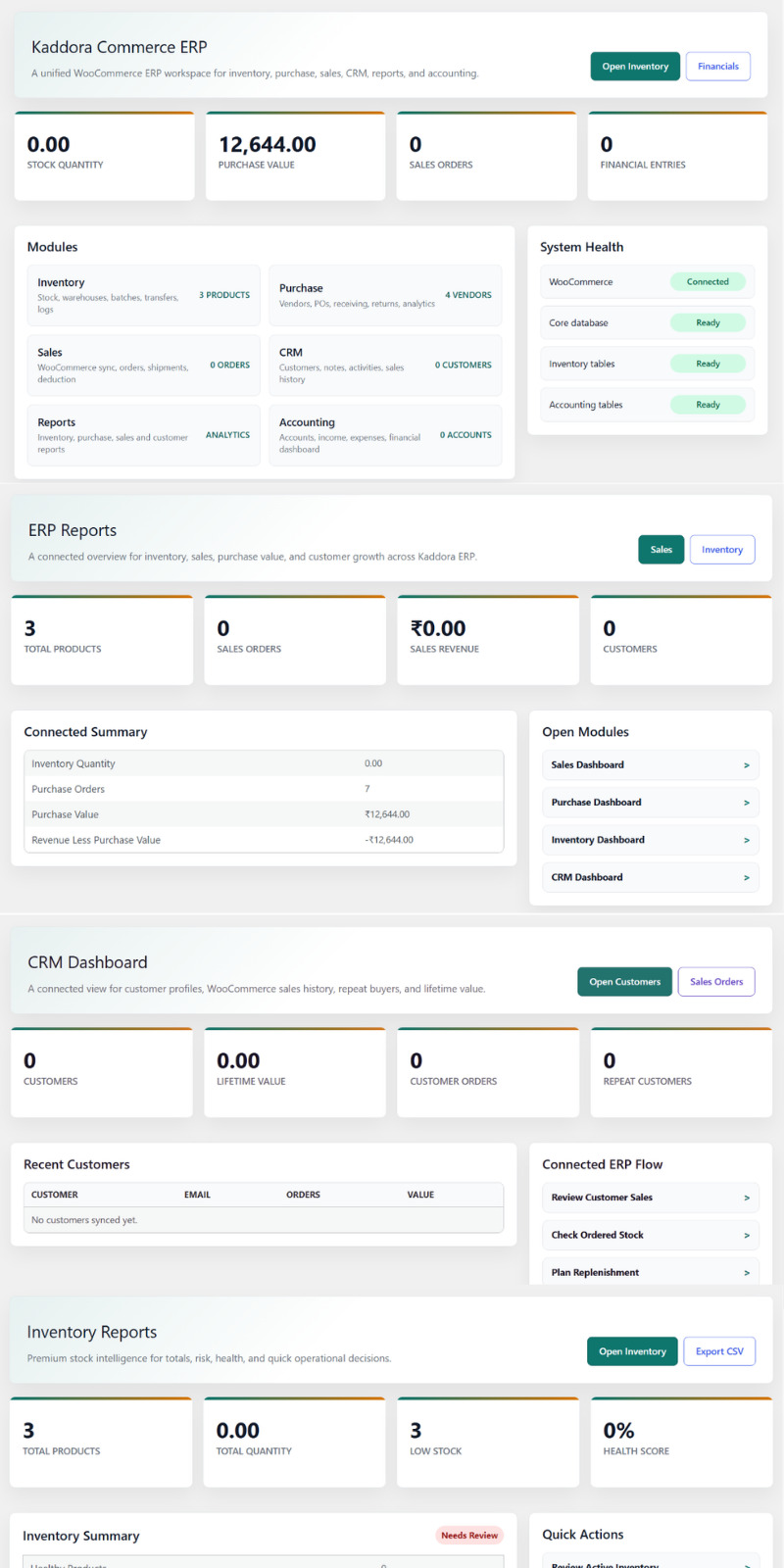Click the Core database Ready badge
The image size is (784, 1568).
708,323
